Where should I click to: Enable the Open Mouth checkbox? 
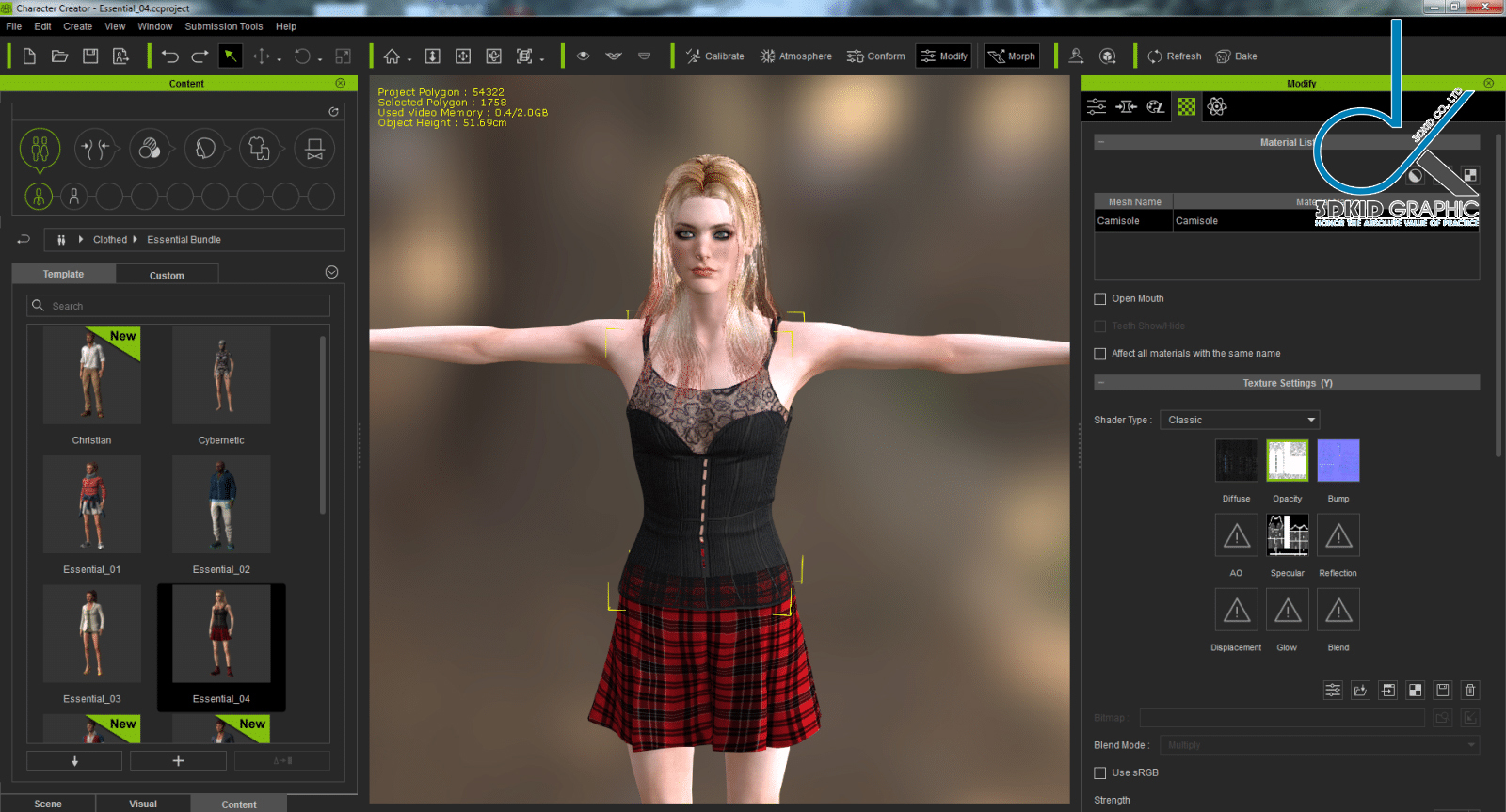pyautogui.click(x=1099, y=299)
